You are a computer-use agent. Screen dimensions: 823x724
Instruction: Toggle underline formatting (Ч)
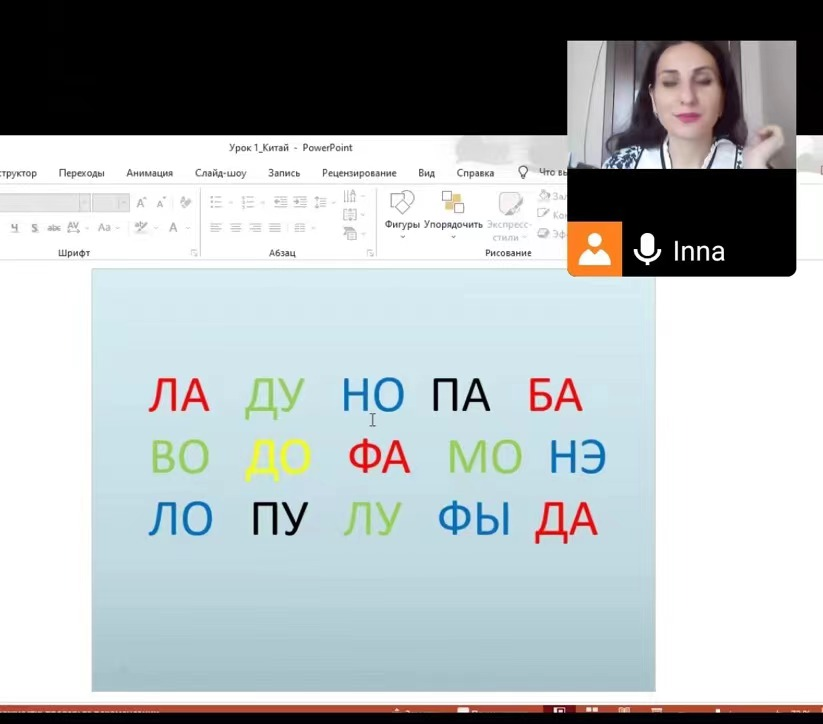(15, 228)
